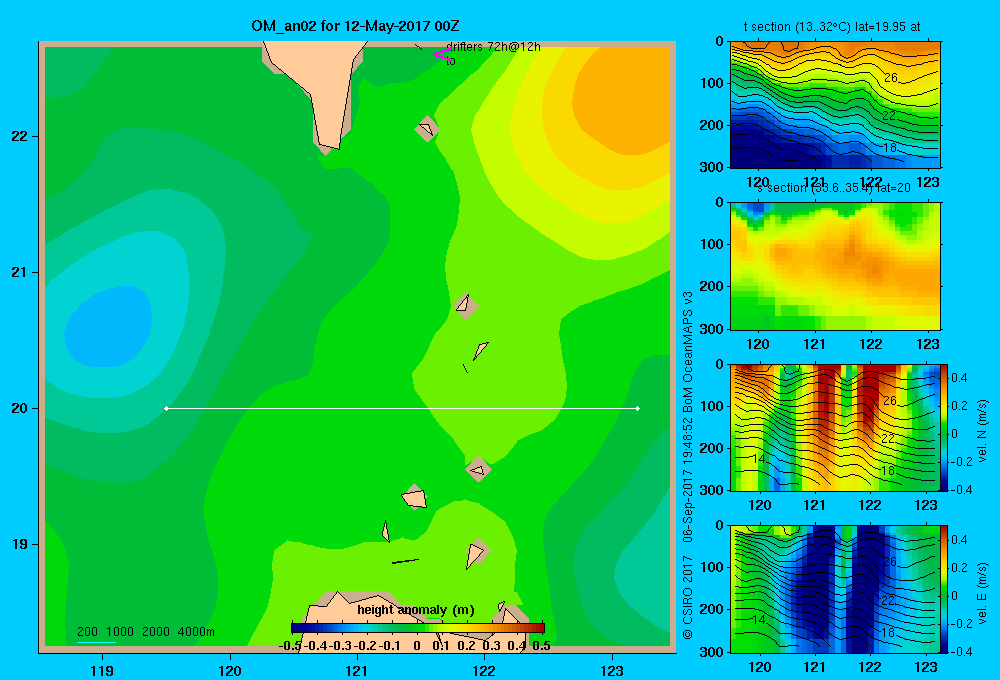This screenshot has height=680, width=1000.
Task: Click the "-0.4" tick on vel. E colorbar
Action: tap(960, 651)
